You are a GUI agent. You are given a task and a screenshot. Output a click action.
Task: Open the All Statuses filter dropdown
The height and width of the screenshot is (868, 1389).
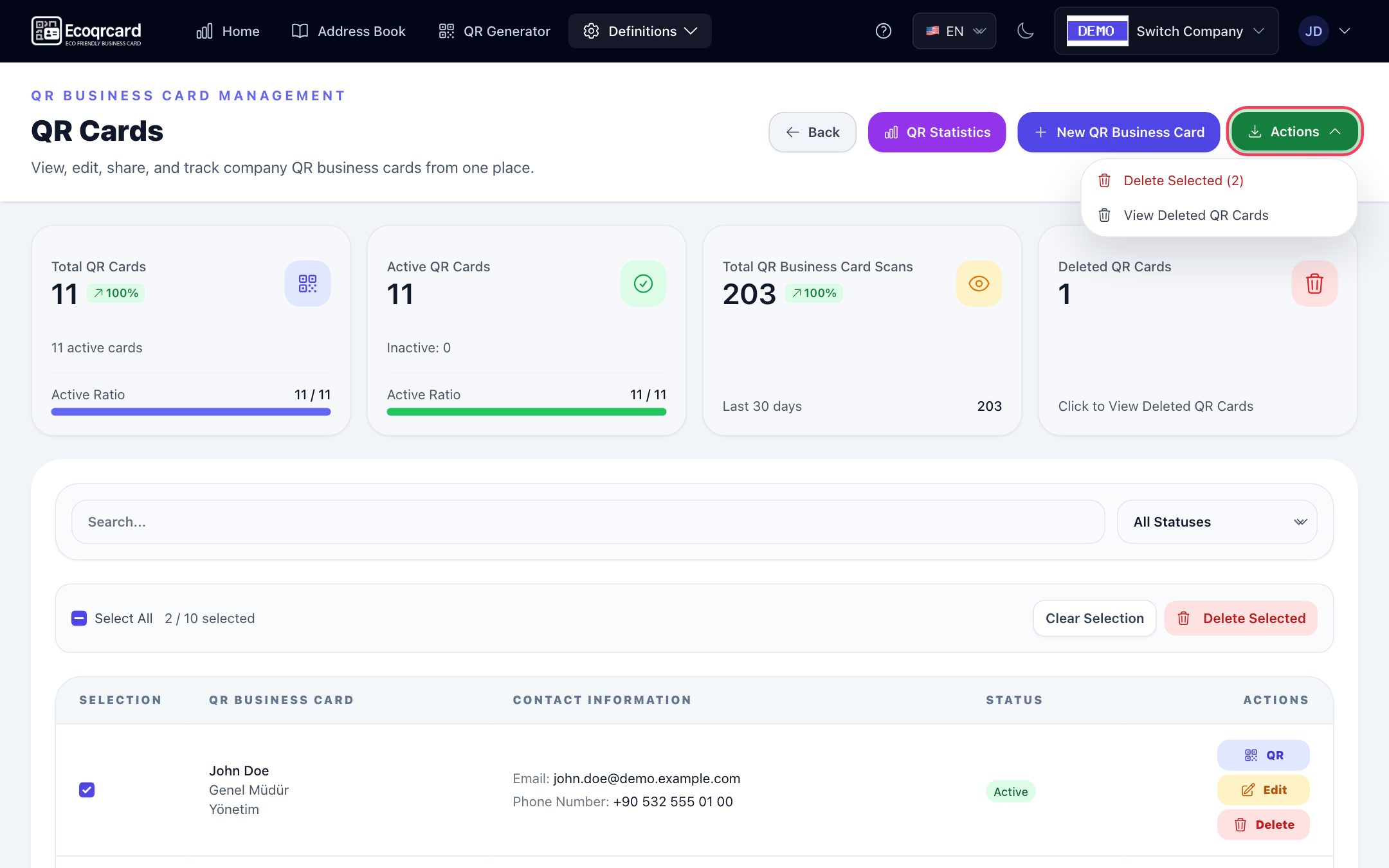point(1217,521)
